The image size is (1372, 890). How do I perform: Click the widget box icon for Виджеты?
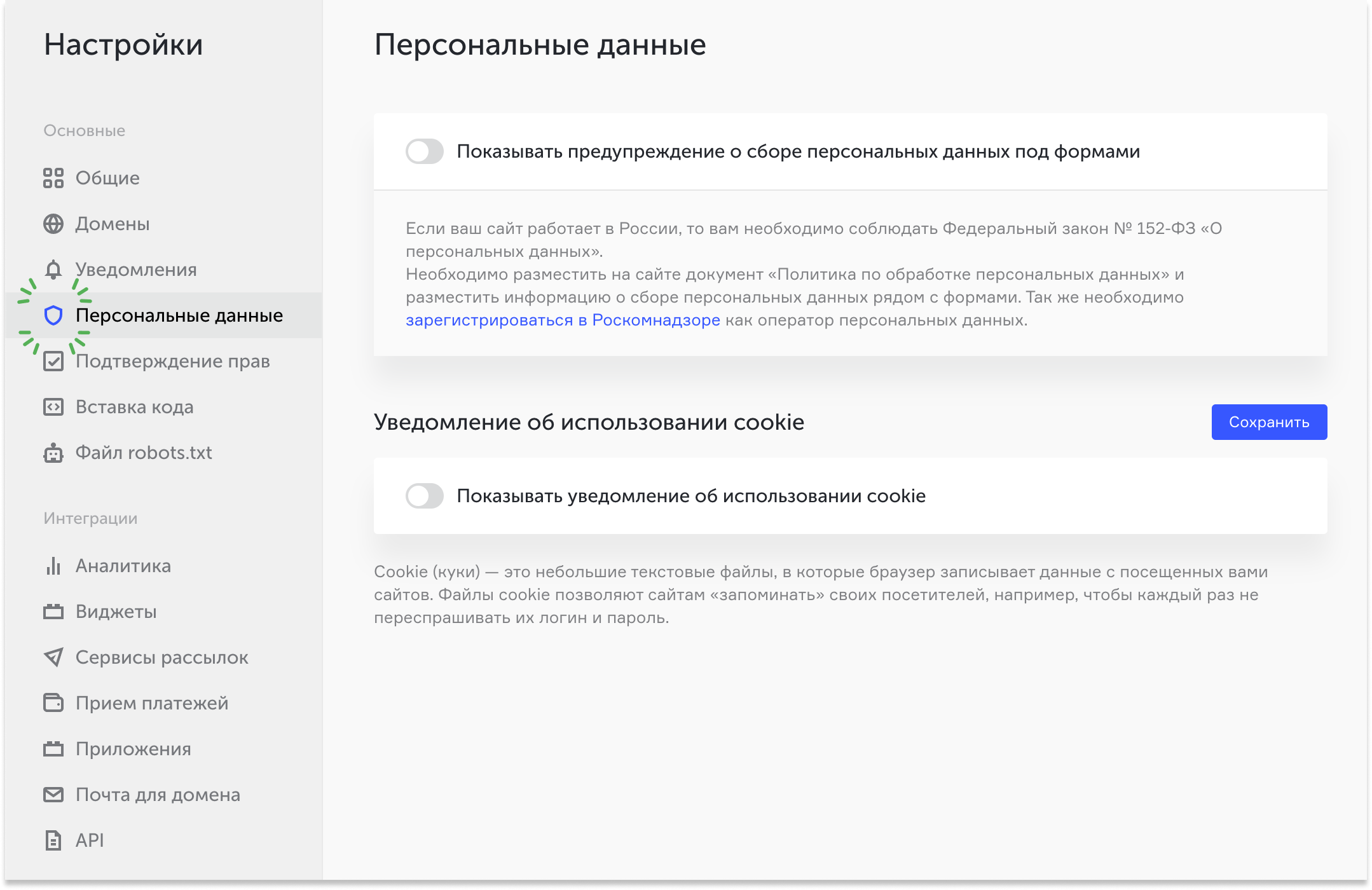point(53,612)
